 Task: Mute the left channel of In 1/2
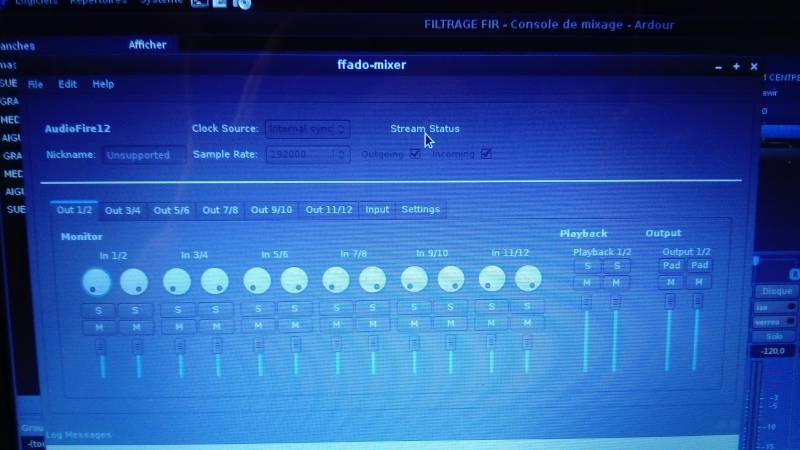[x=99, y=328]
